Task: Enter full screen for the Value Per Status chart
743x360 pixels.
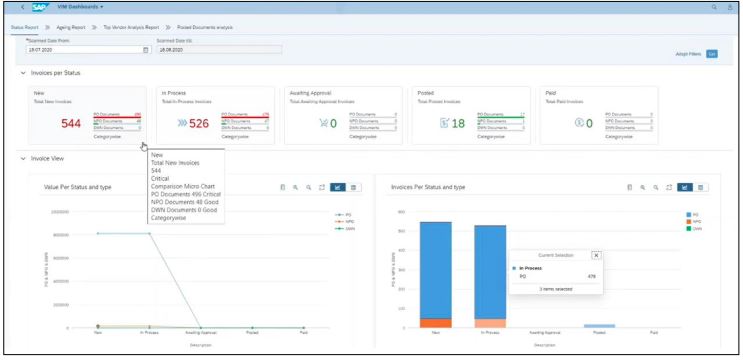Action: pos(322,188)
